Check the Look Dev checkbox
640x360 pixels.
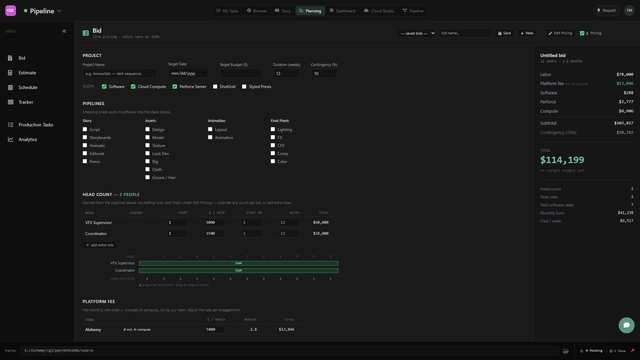pos(147,153)
